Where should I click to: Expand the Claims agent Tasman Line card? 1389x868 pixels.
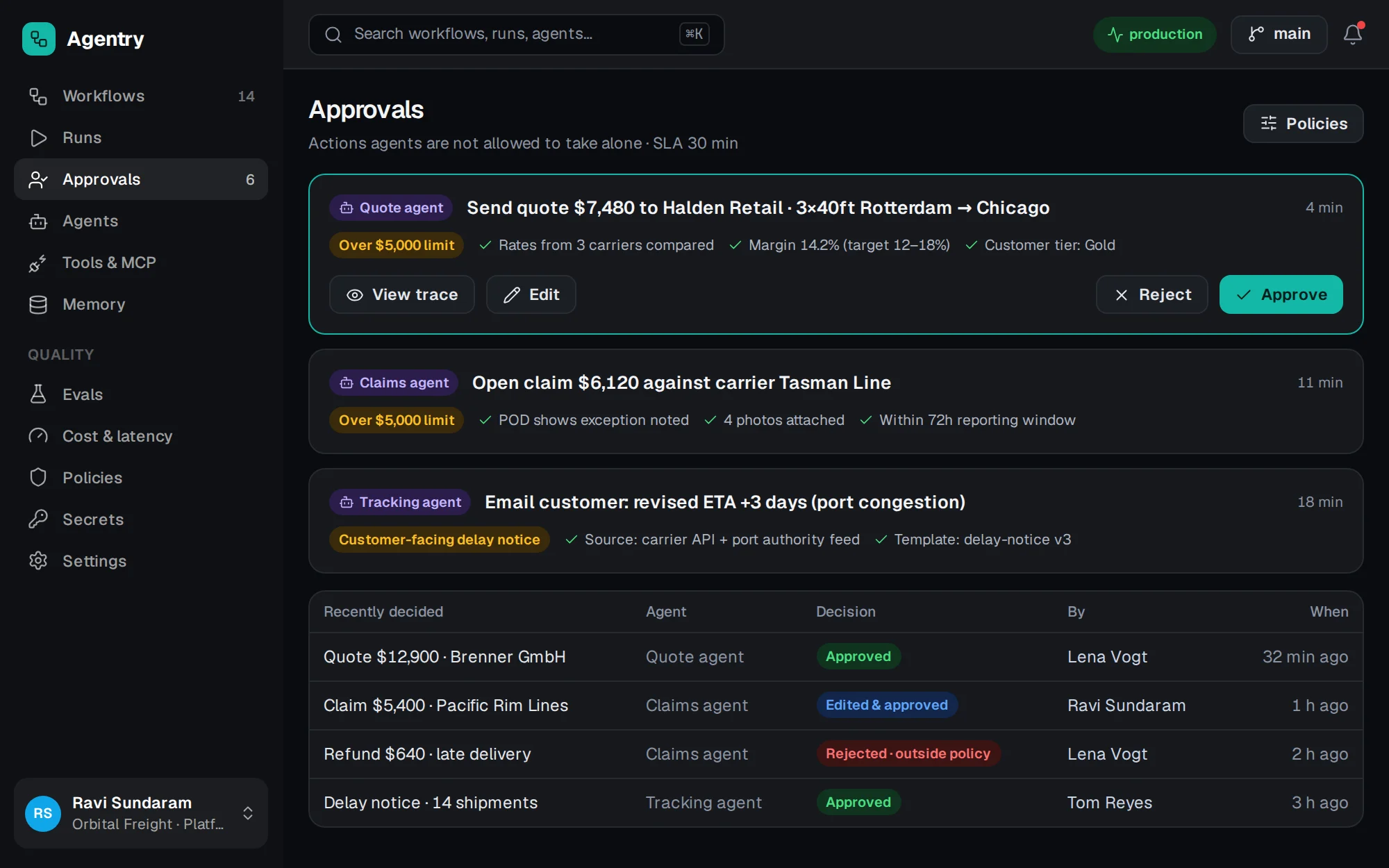point(835,401)
